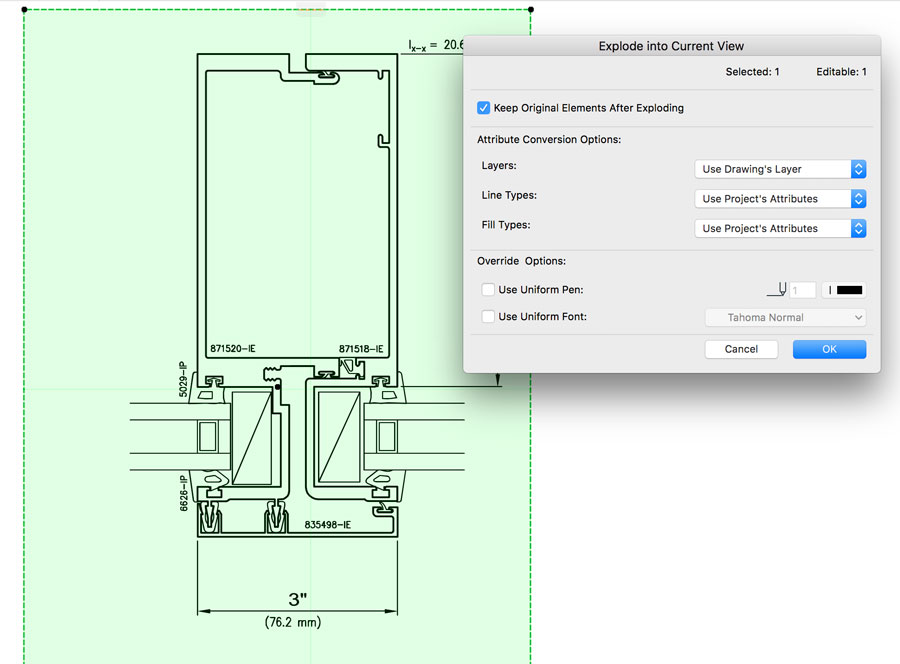Open the Layers dropdown showing Use Drawing's Layer

tap(780, 169)
